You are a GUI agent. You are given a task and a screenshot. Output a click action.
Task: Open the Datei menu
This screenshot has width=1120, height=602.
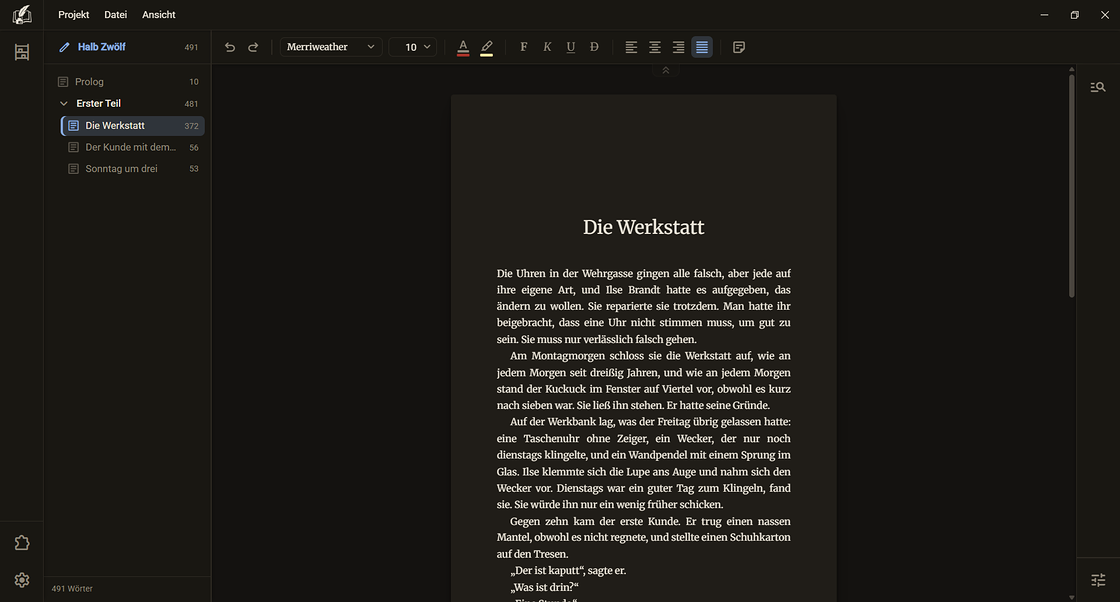point(116,14)
